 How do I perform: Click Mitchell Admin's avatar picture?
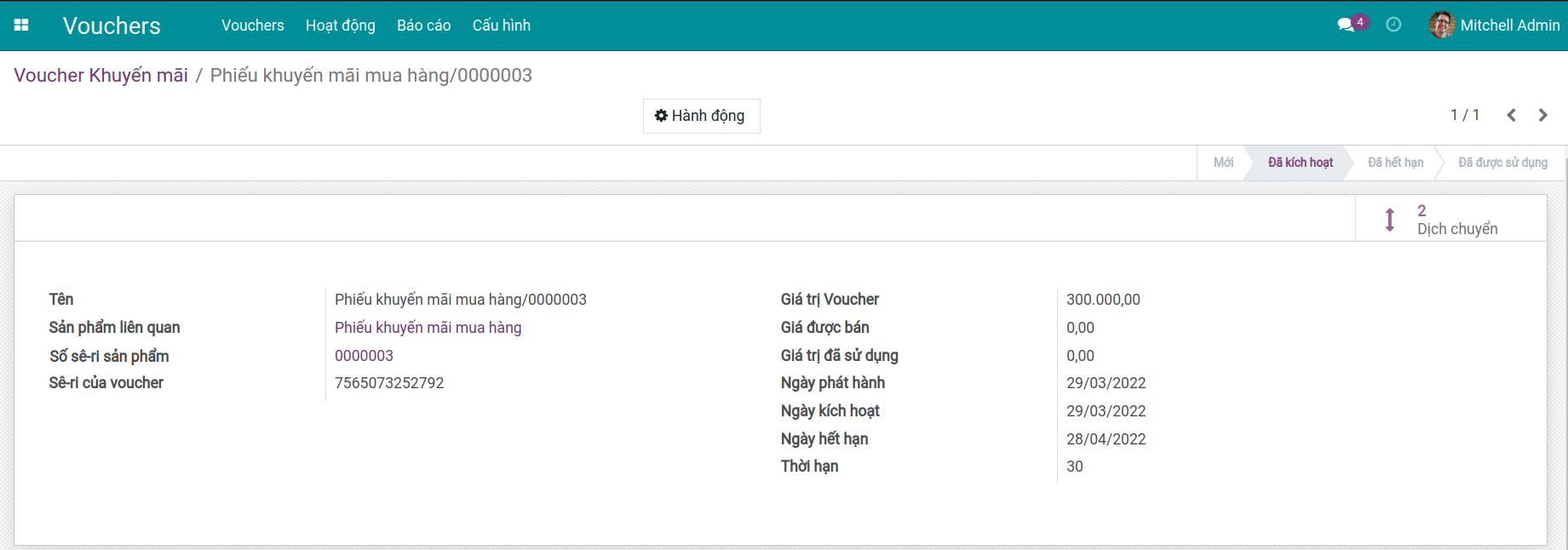[x=1442, y=25]
